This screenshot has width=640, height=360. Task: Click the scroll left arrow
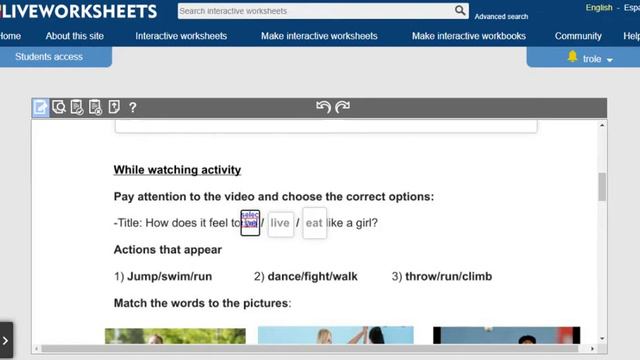[x=37, y=349]
